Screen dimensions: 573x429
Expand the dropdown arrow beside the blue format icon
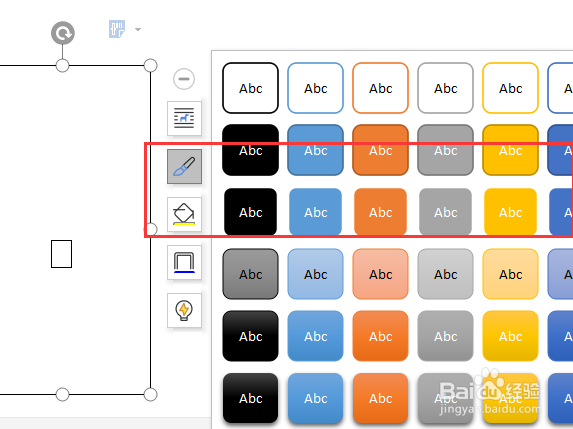pyautogui.click(x=138, y=29)
